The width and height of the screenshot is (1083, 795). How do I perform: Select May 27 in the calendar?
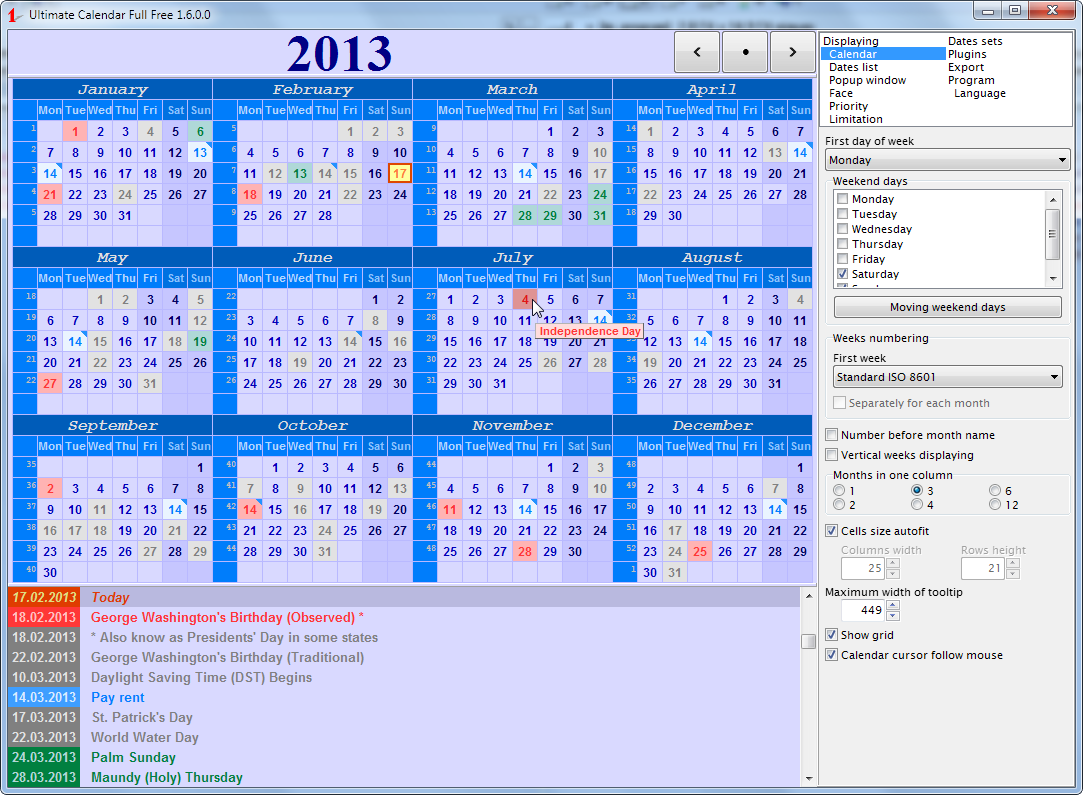click(50, 383)
